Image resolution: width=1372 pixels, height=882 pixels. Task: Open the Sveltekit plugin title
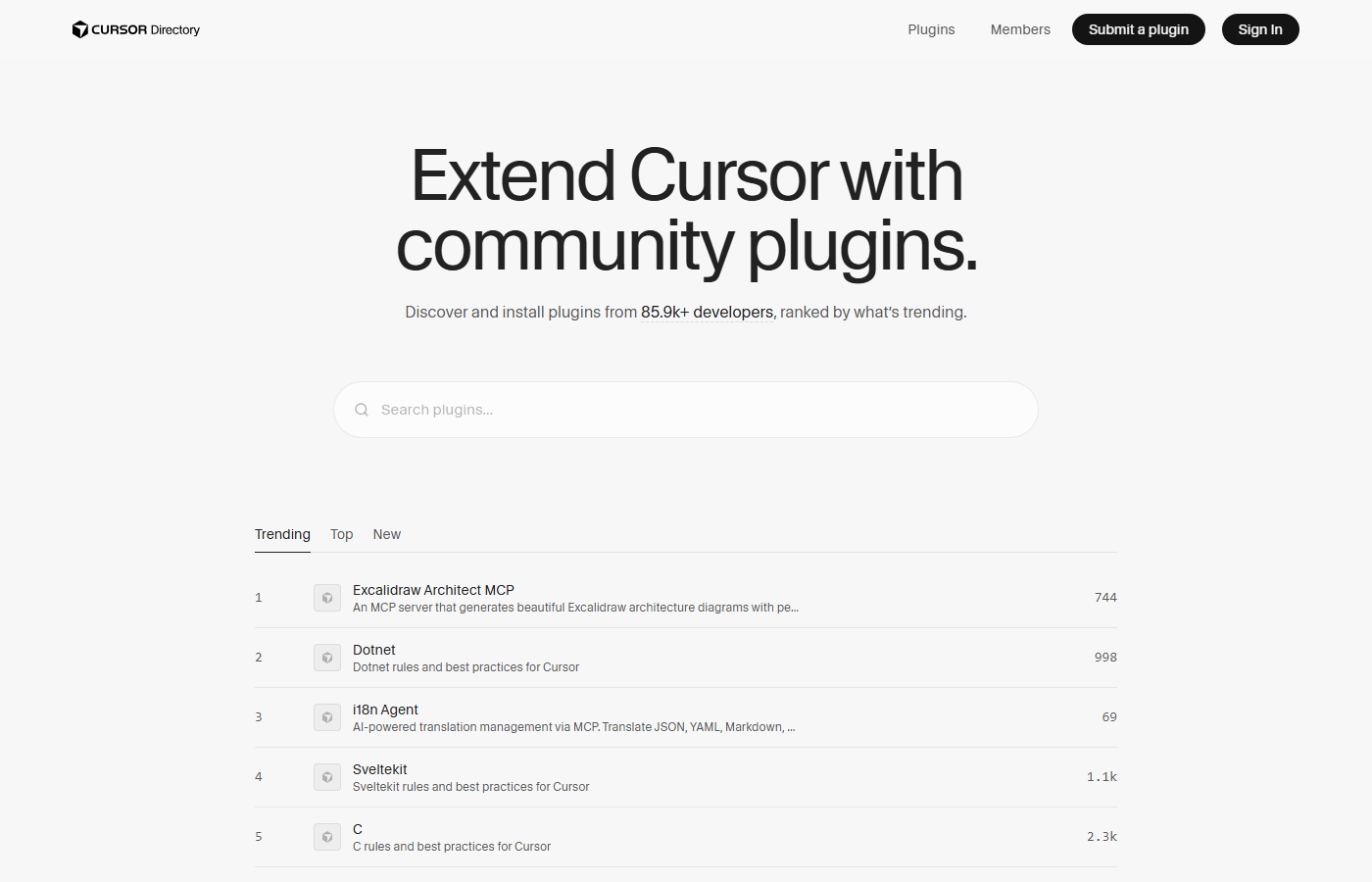point(380,769)
